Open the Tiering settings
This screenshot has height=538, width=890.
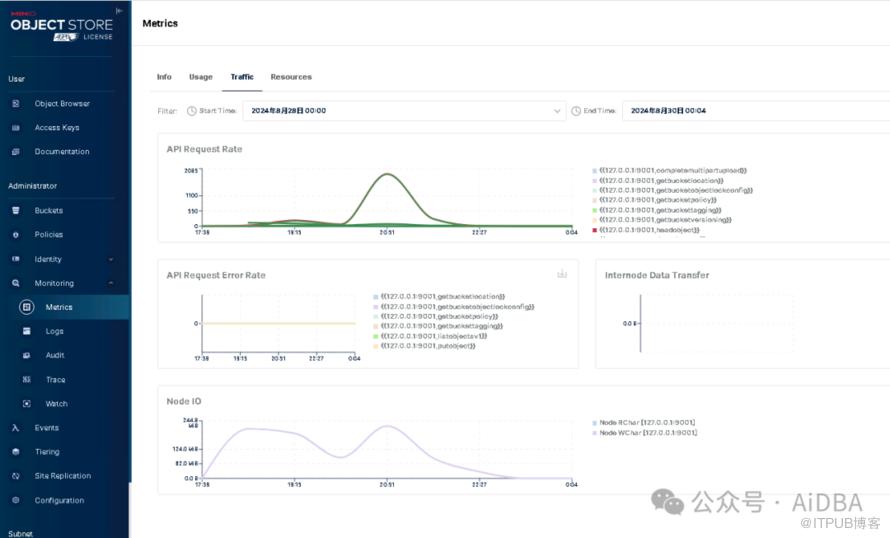[47, 452]
